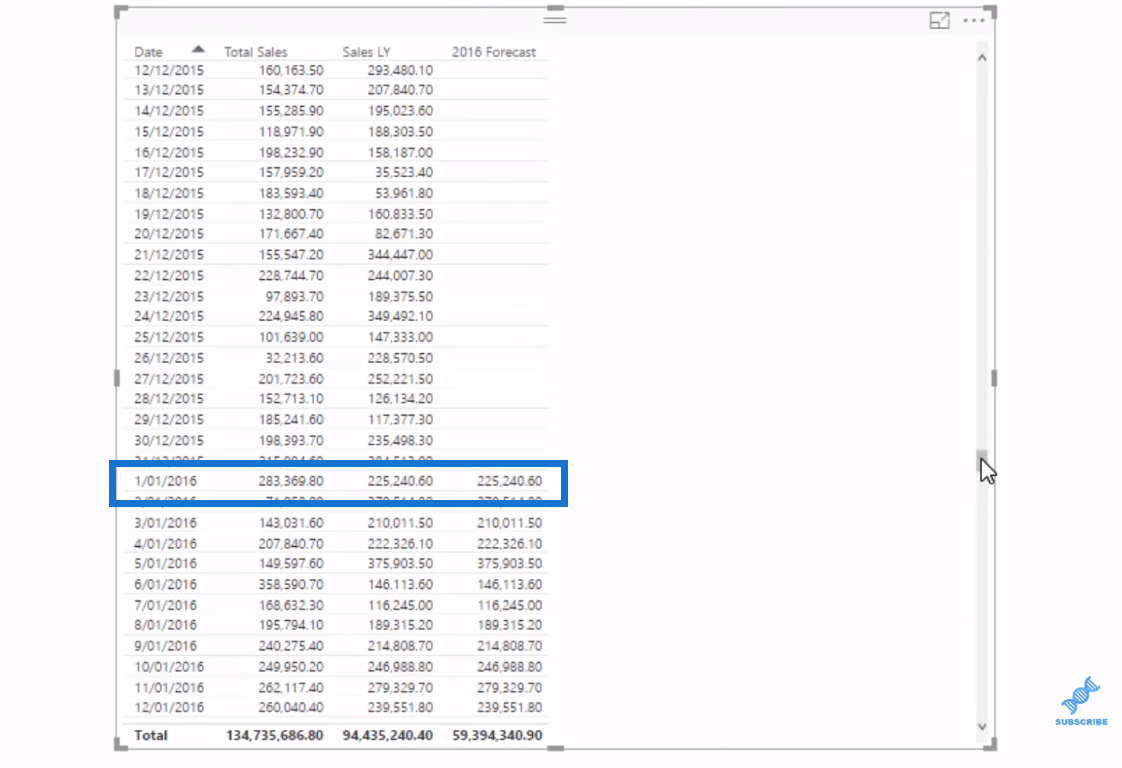This screenshot has height=768, width=1122.
Task: Click the vertical scrollbar thumb
Action: pyautogui.click(x=982, y=462)
